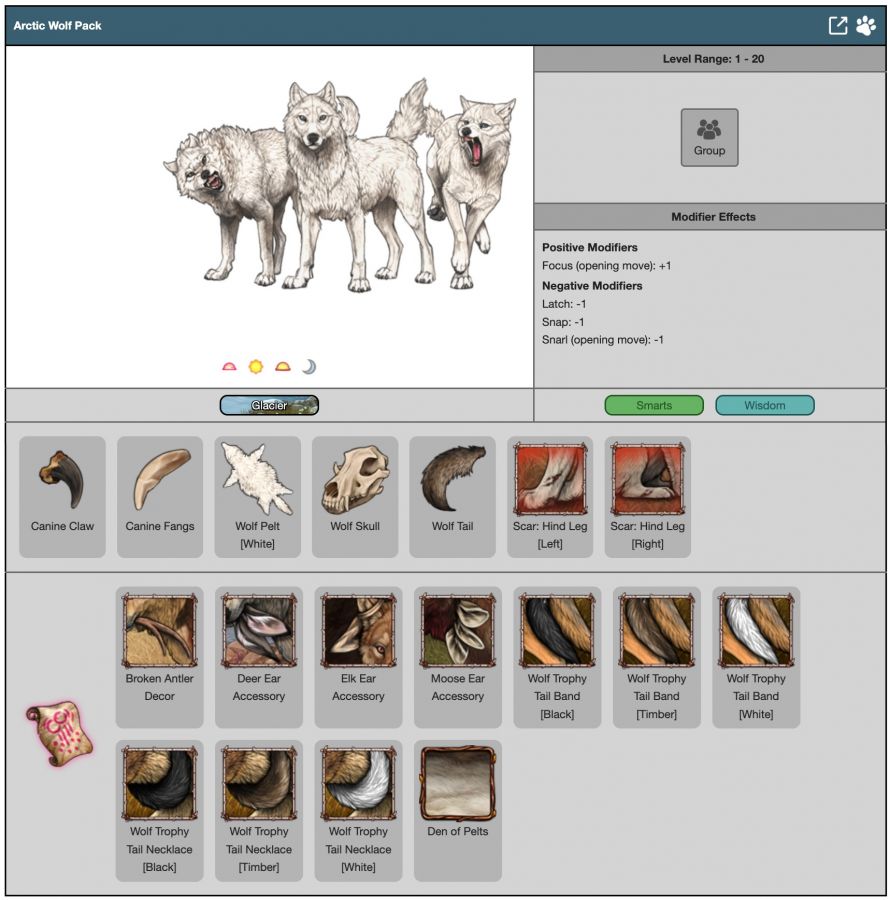
Task: Click the Wolf Skull item
Action: (355, 479)
